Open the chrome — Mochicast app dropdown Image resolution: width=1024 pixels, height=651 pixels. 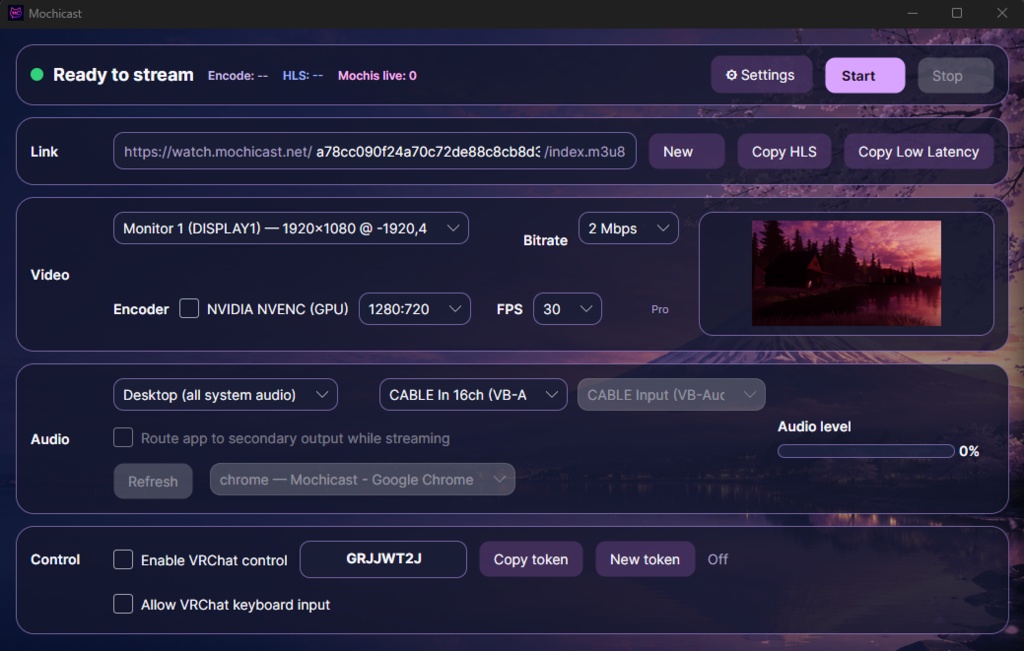(362, 479)
